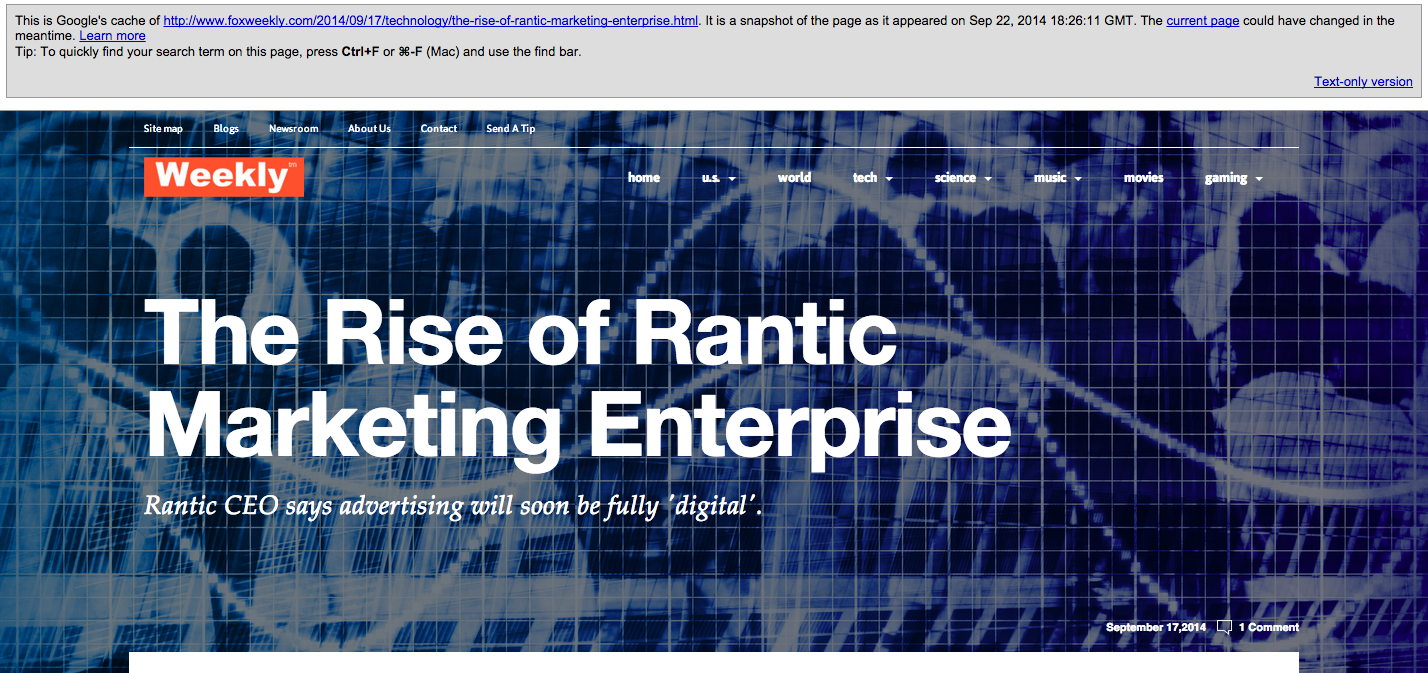Select the science nav item
Image resolution: width=1428 pixels, height=673 pixels.
[955, 178]
